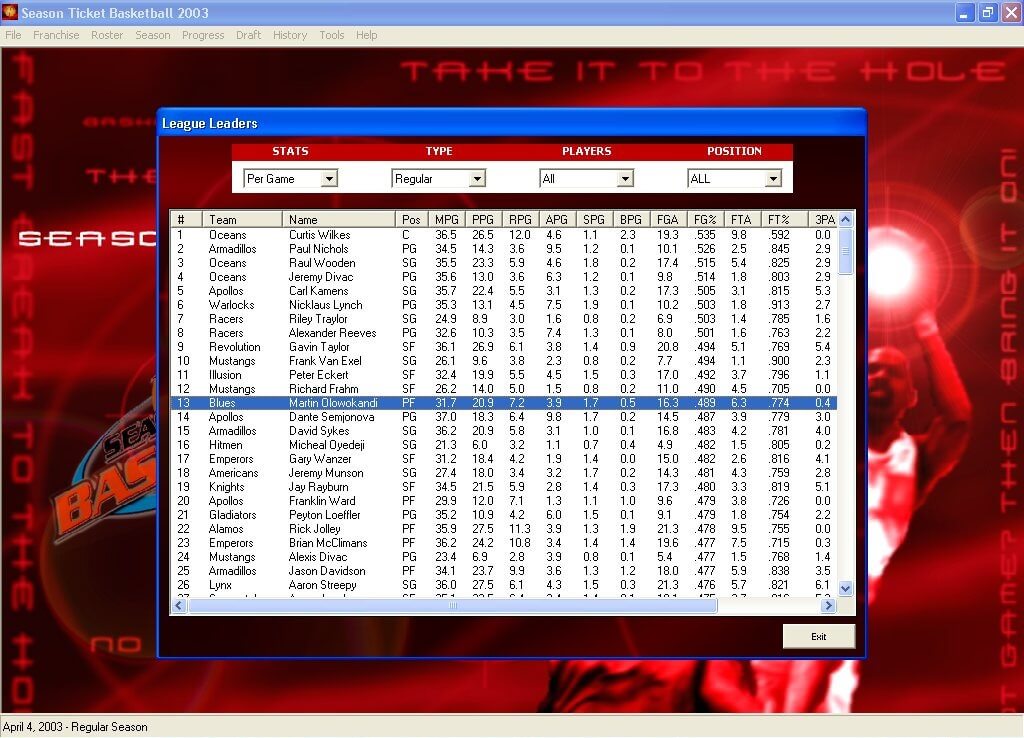The height and width of the screenshot is (738, 1024).
Task: Sort table by PPG column header
Action: [483, 219]
